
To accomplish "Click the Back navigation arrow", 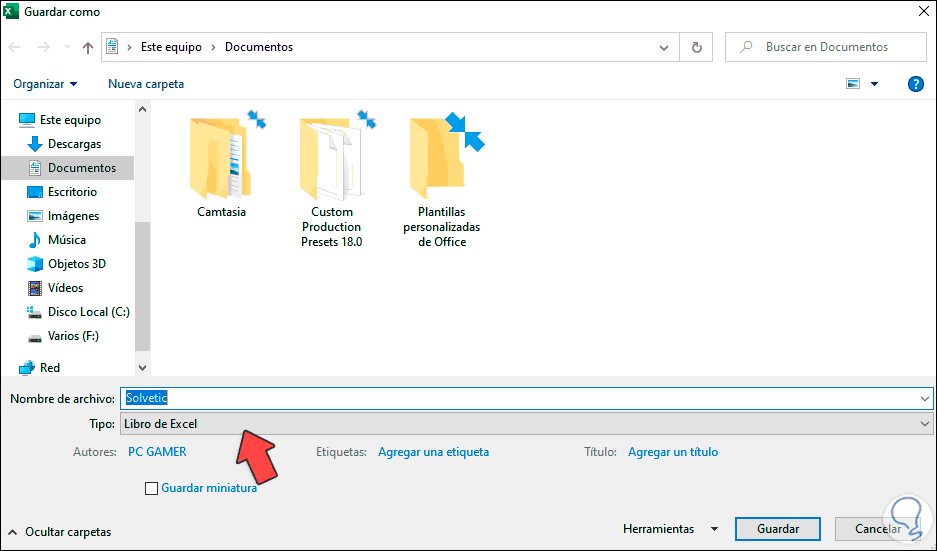I will tap(14, 47).
